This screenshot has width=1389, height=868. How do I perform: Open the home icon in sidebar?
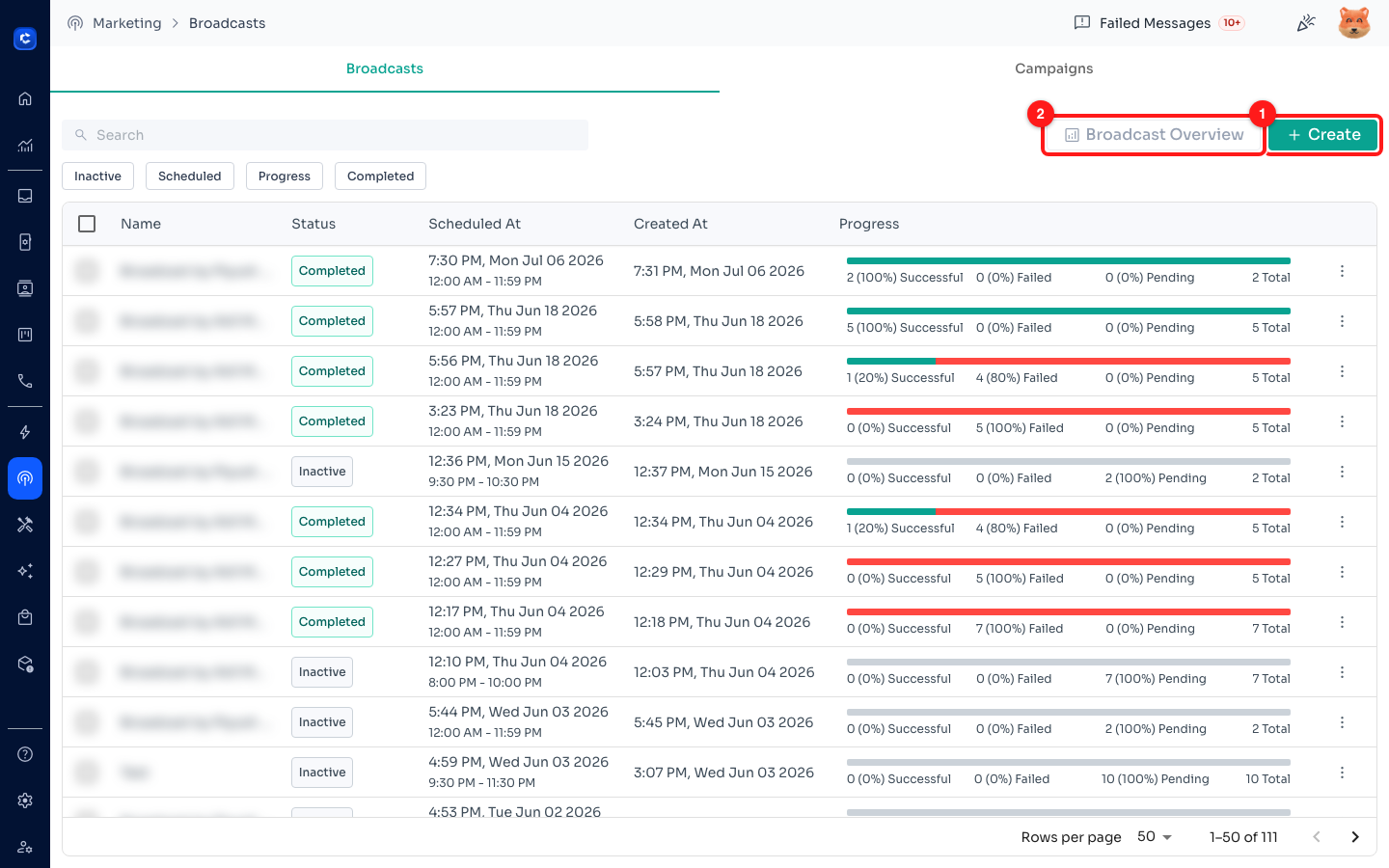[25, 98]
